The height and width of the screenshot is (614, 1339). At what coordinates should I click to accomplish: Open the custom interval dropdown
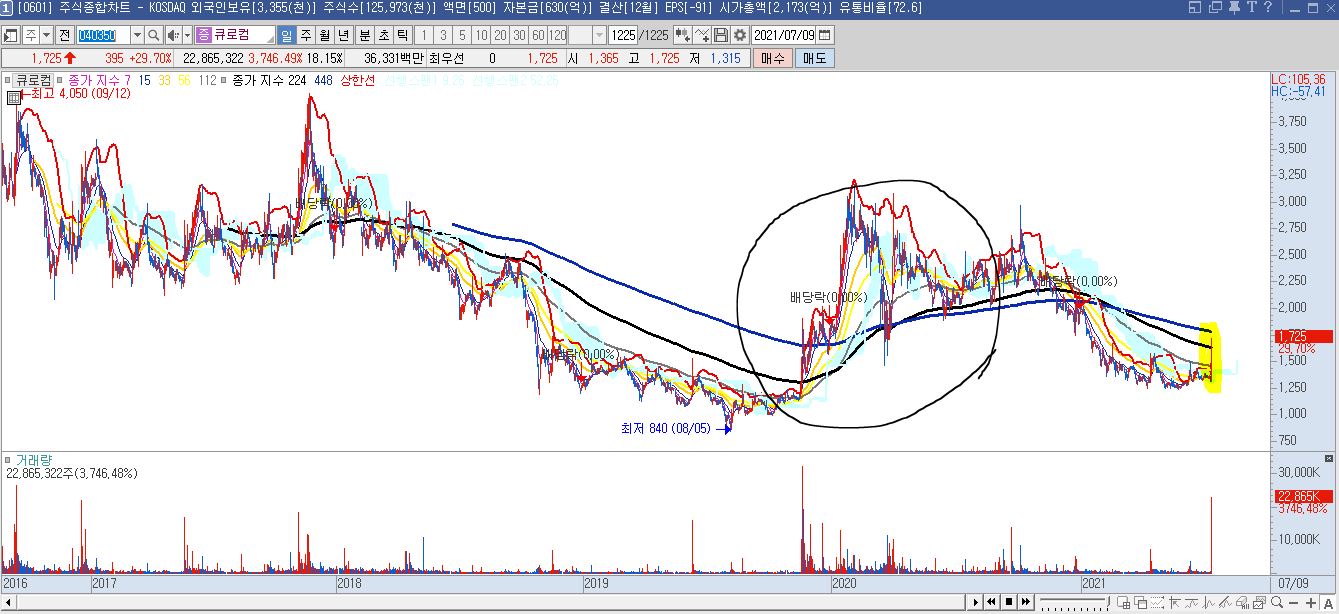click(599, 35)
